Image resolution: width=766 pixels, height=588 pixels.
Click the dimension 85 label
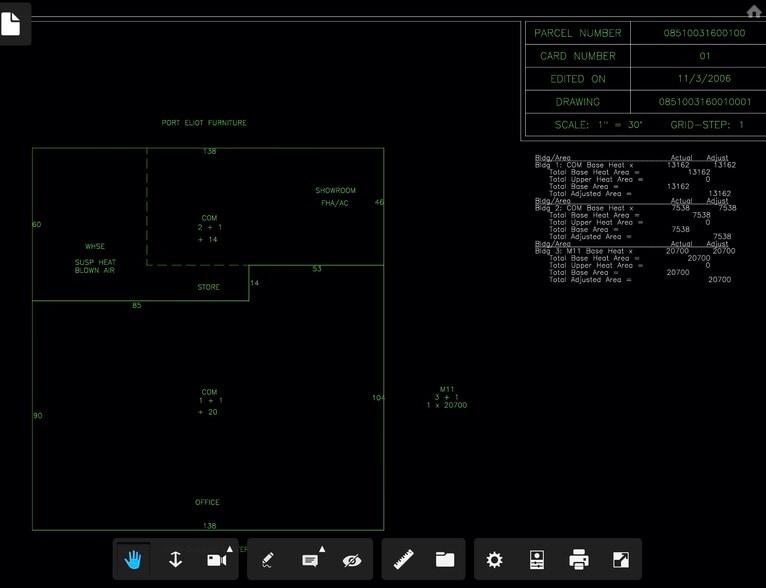click(137, 305)
